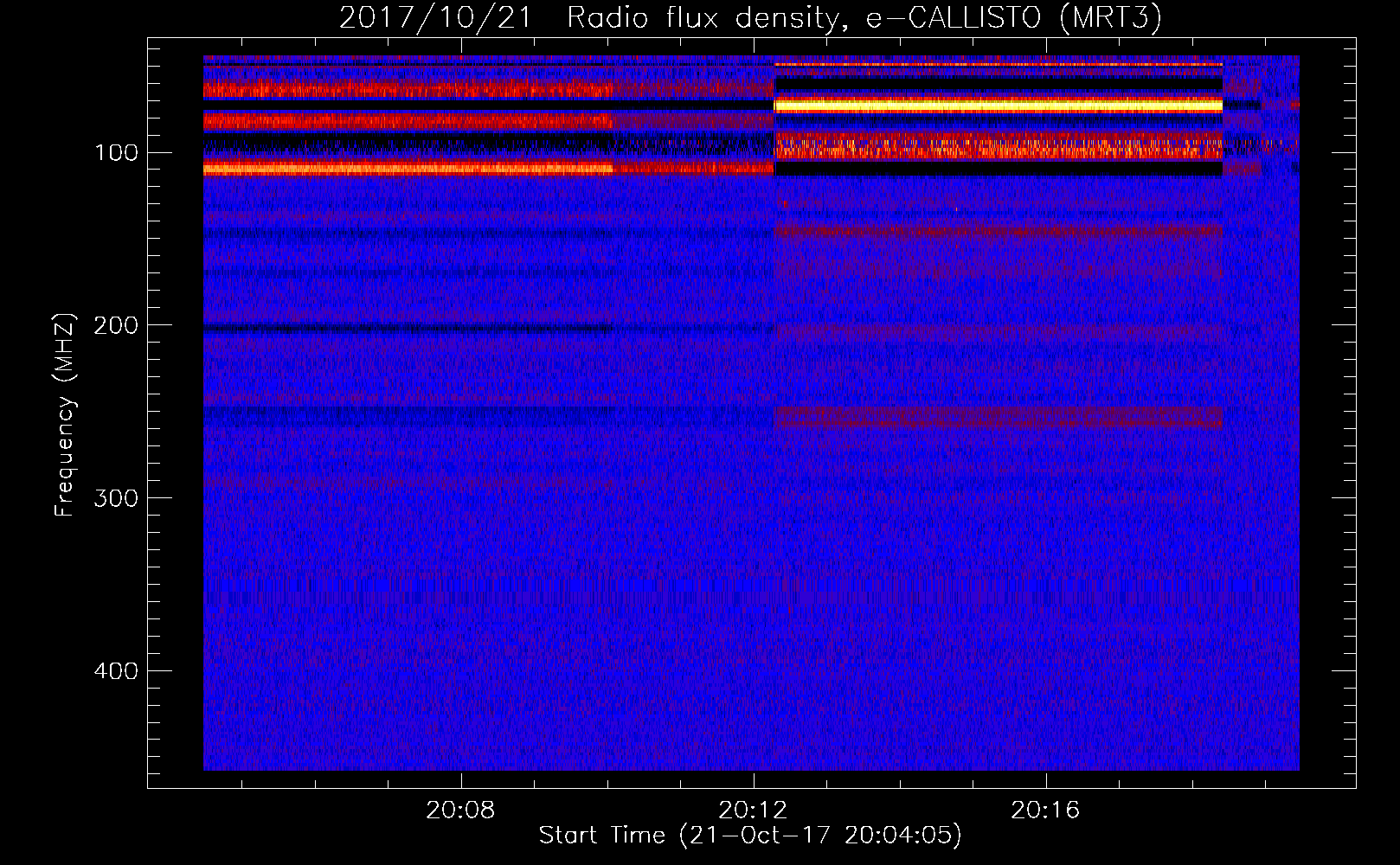Click the 20:08 time tick label
Screen dimensions: 1400x865
460,810
